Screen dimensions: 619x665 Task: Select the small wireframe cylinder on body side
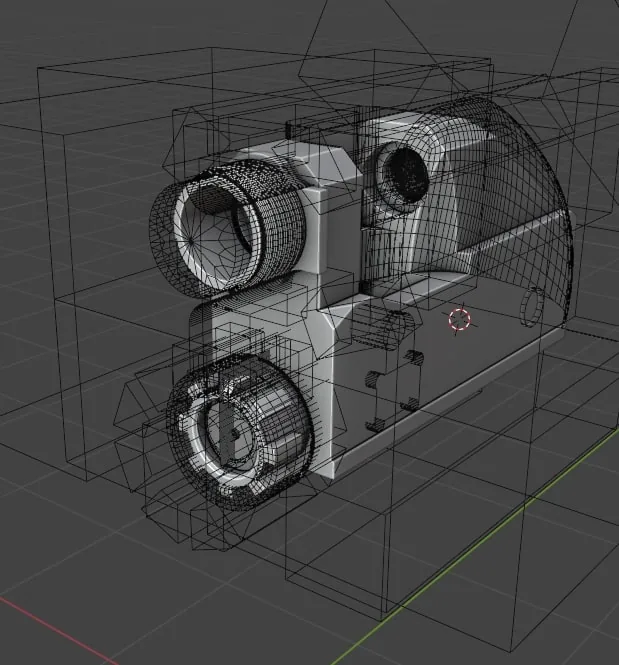pyautogui.click(x=533, y=307)
